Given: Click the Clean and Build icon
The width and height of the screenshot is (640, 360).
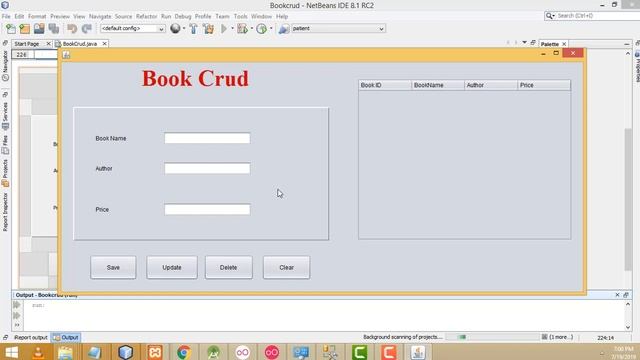Looking at the screenshot, I should pyautogui.click(x=208, y=29).
